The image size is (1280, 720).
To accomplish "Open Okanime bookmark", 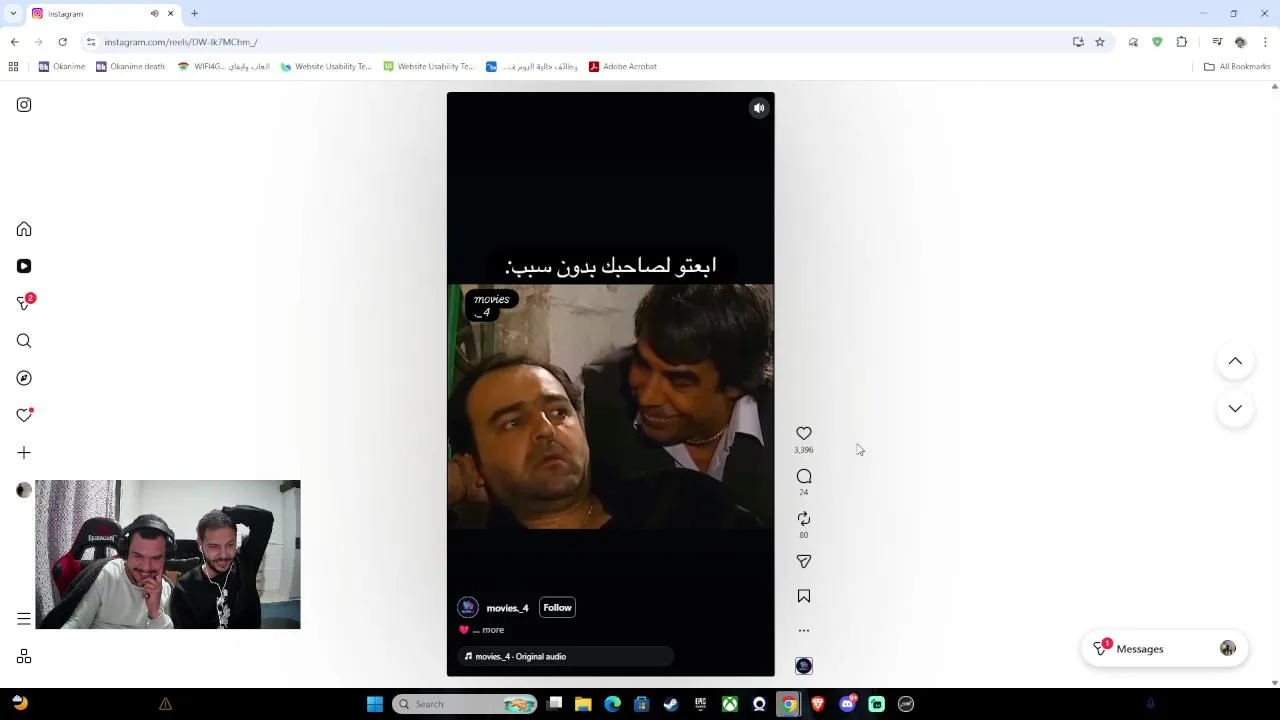I will click(x=62, y=67).
